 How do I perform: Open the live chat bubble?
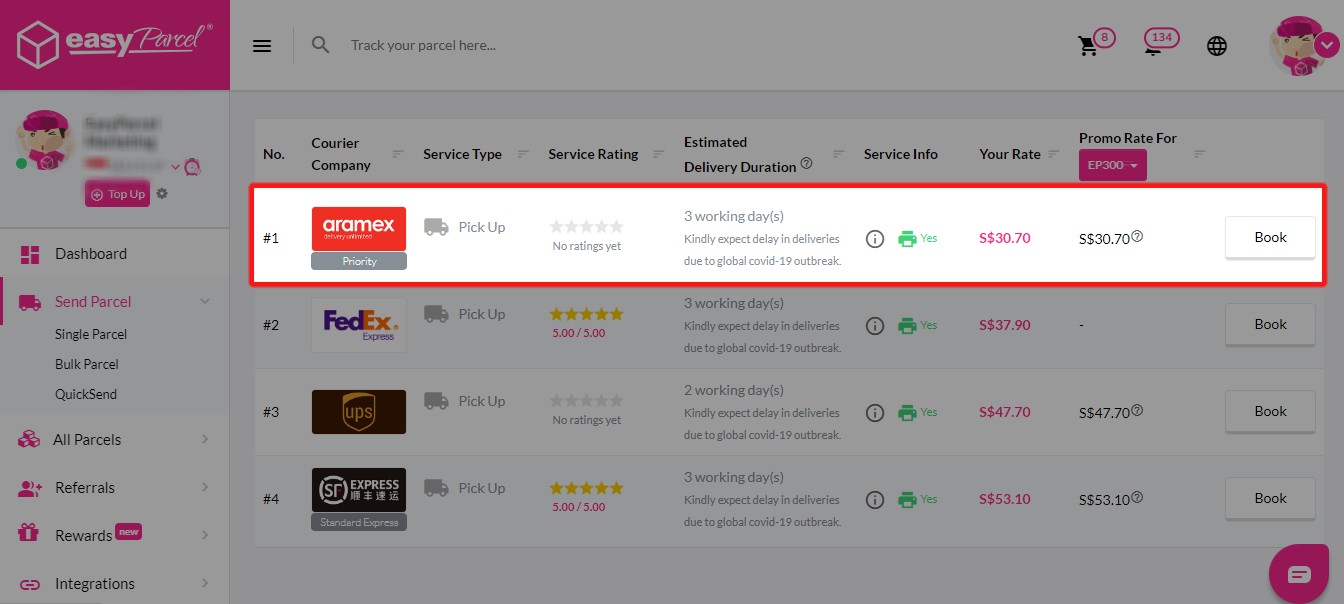tap(1298, 574)
